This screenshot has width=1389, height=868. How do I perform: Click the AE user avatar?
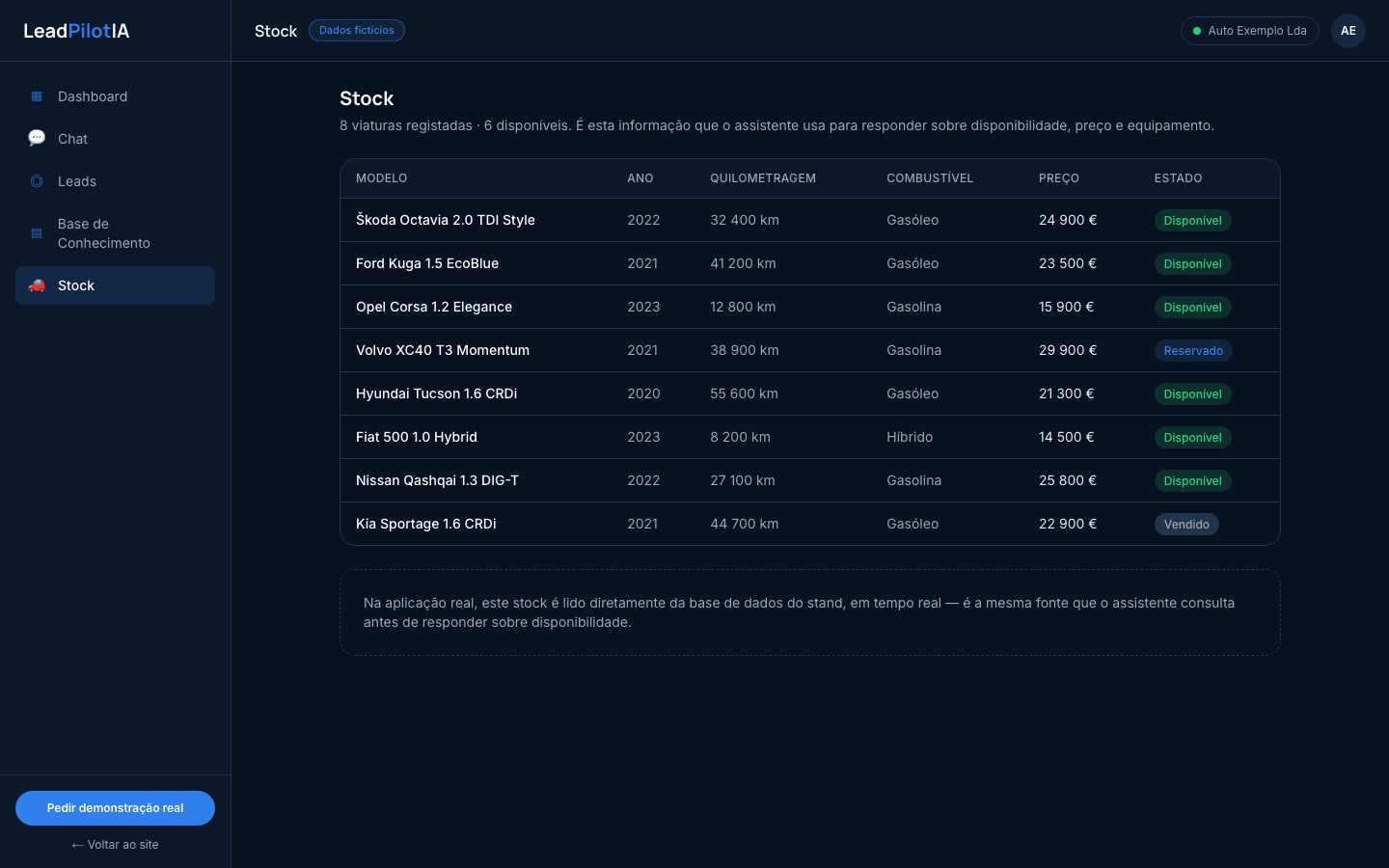tap(1348, 31)
